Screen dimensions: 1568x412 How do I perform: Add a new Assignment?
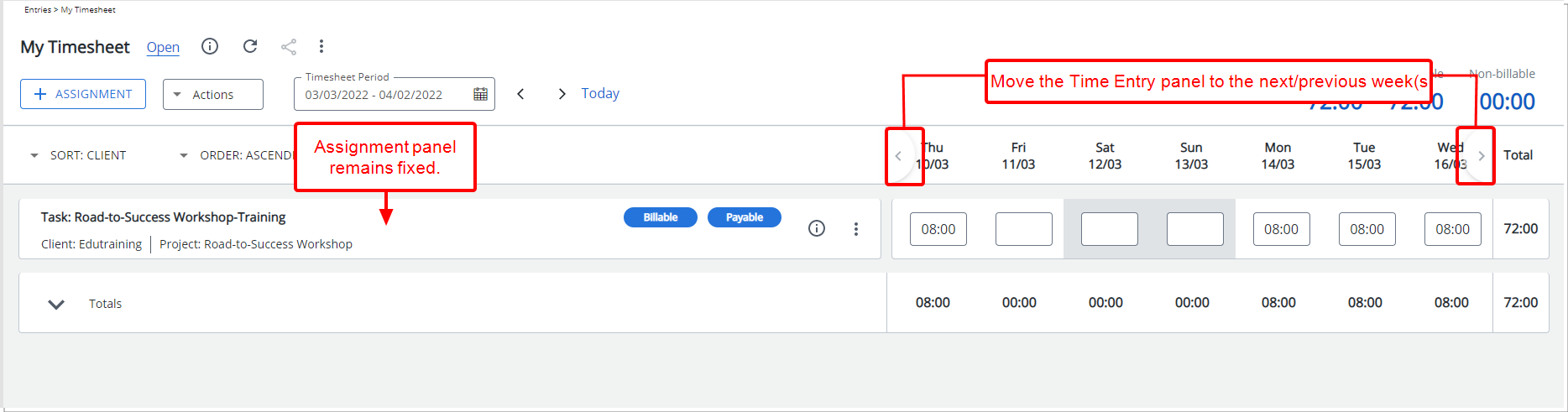83,94
